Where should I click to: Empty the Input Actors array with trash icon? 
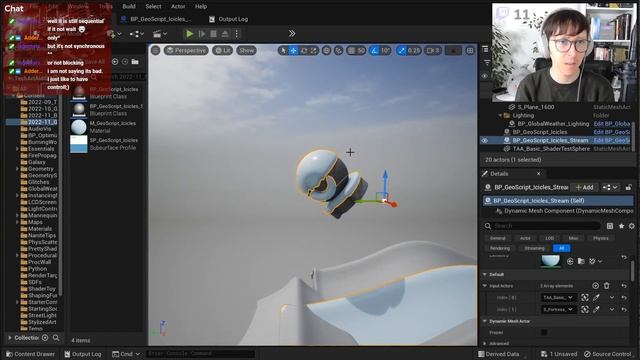pos(607,286)
